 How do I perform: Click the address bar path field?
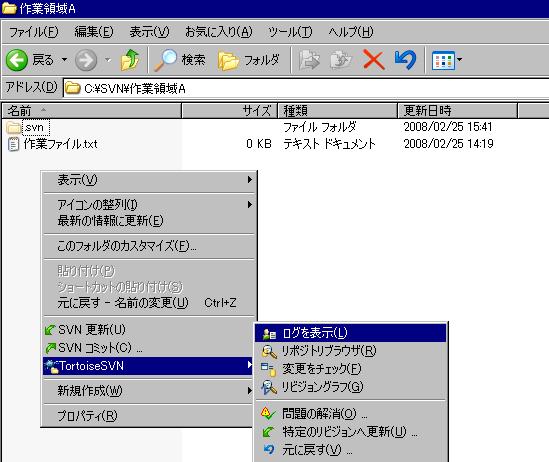(306, 88)
